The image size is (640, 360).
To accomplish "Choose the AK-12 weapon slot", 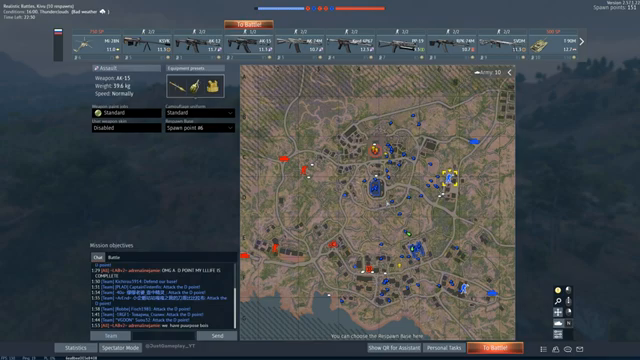I will coord(198,45).
